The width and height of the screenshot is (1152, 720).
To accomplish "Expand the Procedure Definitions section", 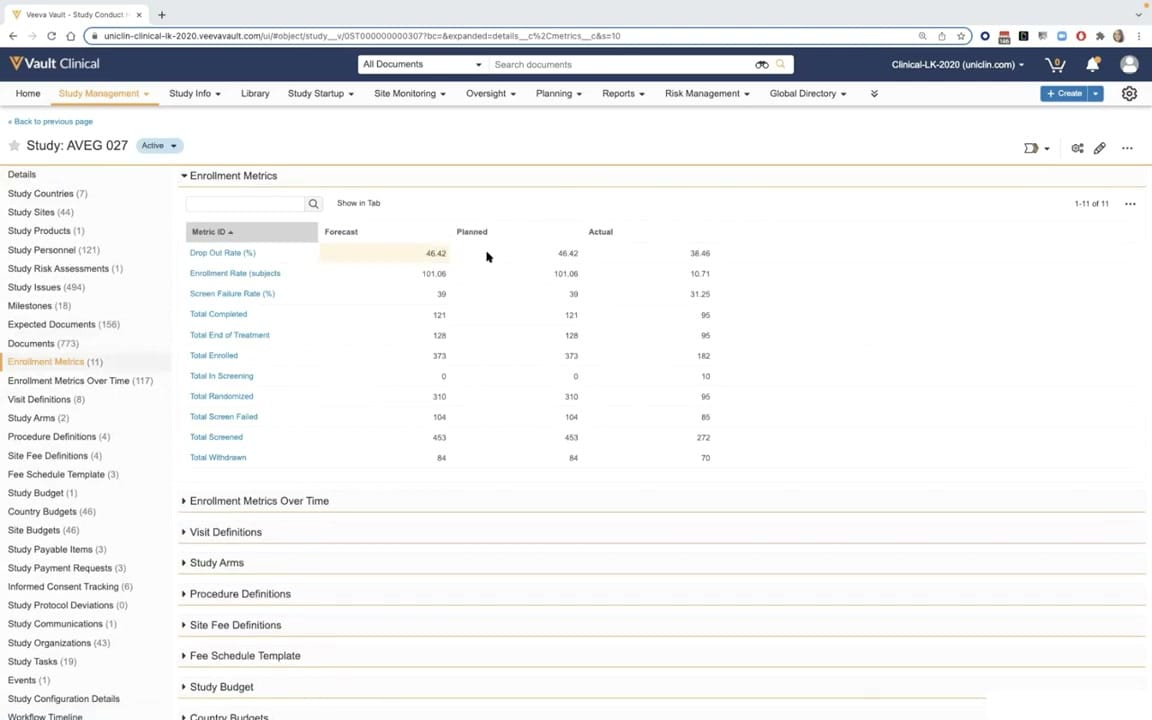I will pos(184,594).
